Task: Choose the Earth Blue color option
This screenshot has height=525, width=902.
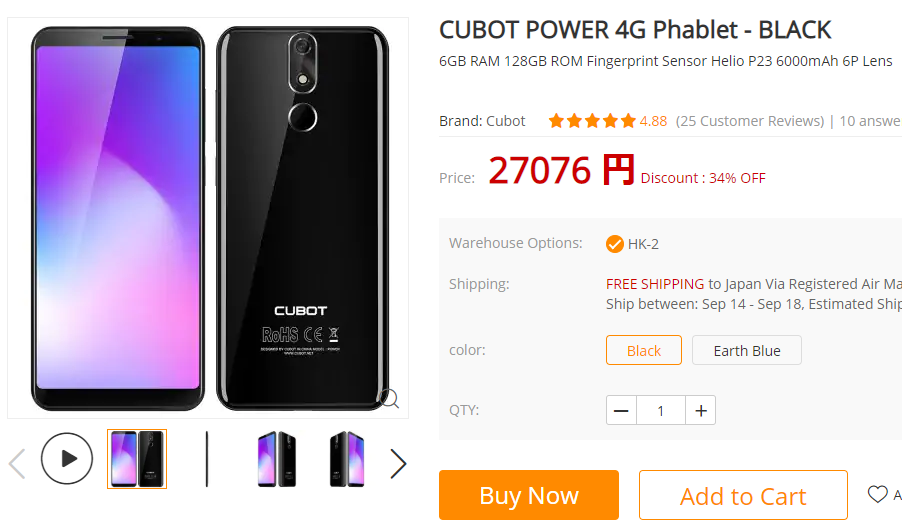Action: [747, 350]
